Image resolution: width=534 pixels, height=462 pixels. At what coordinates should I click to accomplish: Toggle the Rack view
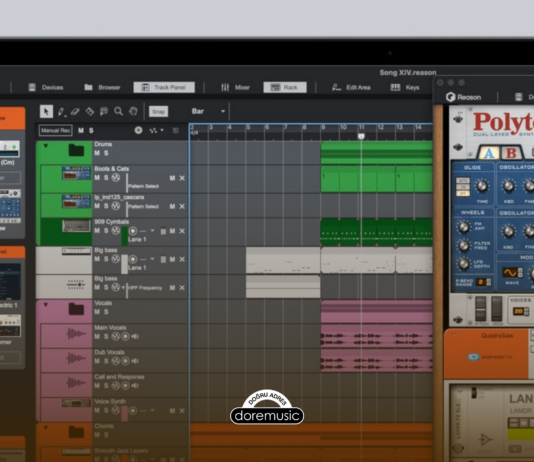tap(285, 87)
